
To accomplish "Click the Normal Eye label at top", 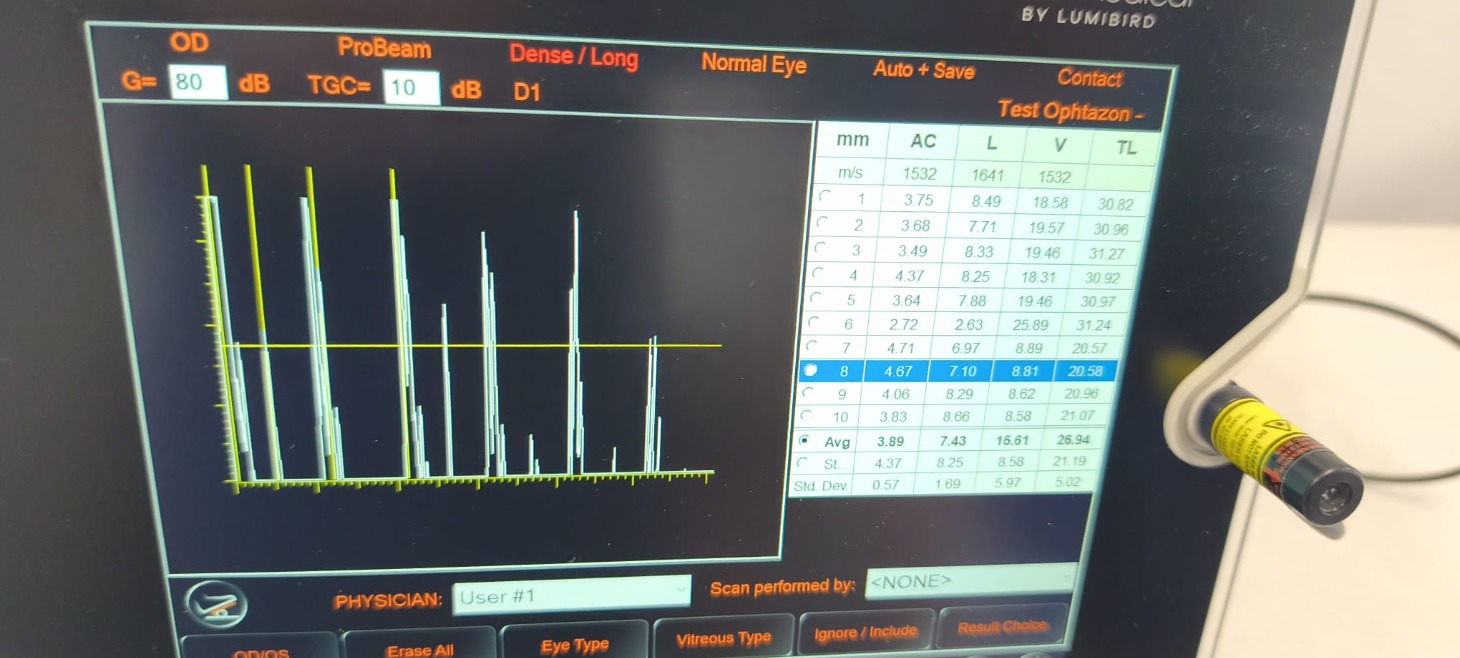I will tap(753, 64).
